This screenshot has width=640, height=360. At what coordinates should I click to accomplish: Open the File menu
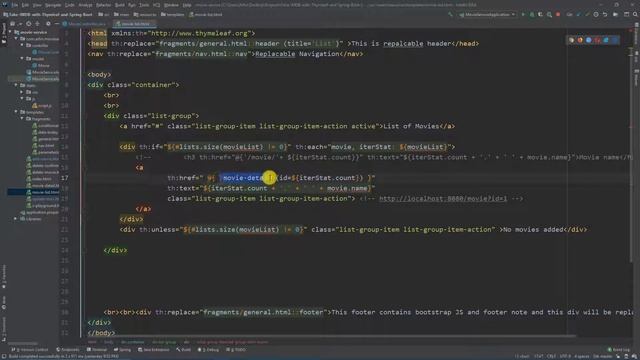(15, 5)
